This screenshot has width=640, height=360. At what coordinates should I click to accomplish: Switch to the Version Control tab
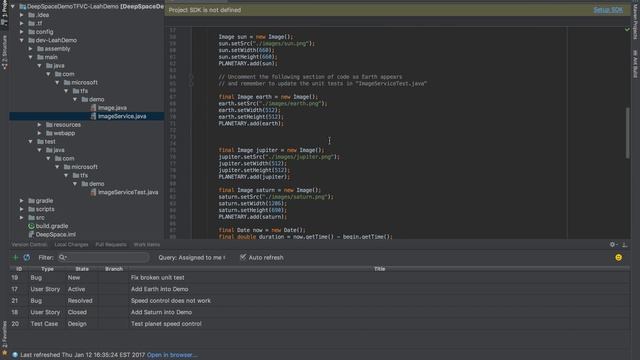(29, 244)
